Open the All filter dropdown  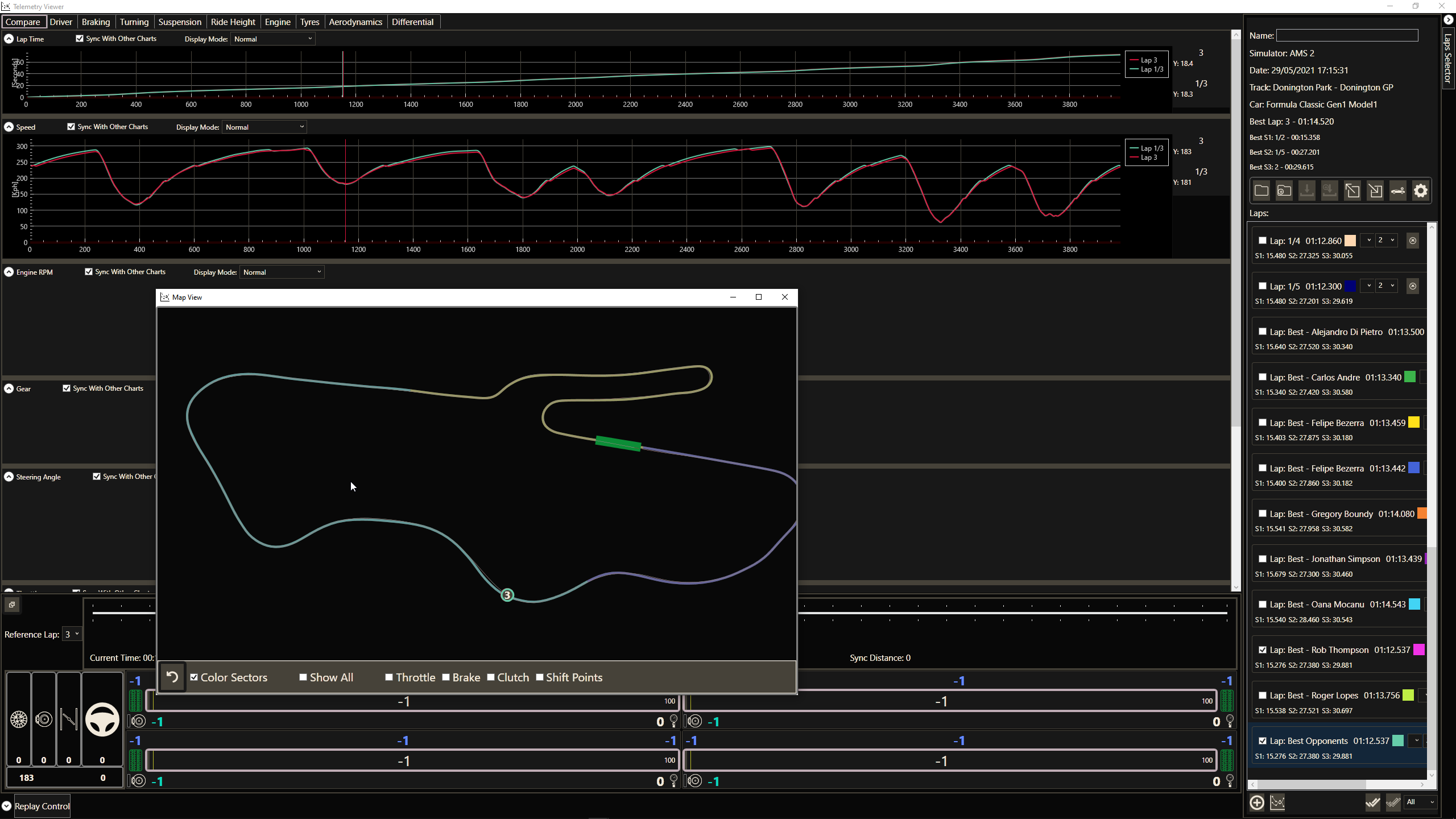click(x=1420, y=802)
